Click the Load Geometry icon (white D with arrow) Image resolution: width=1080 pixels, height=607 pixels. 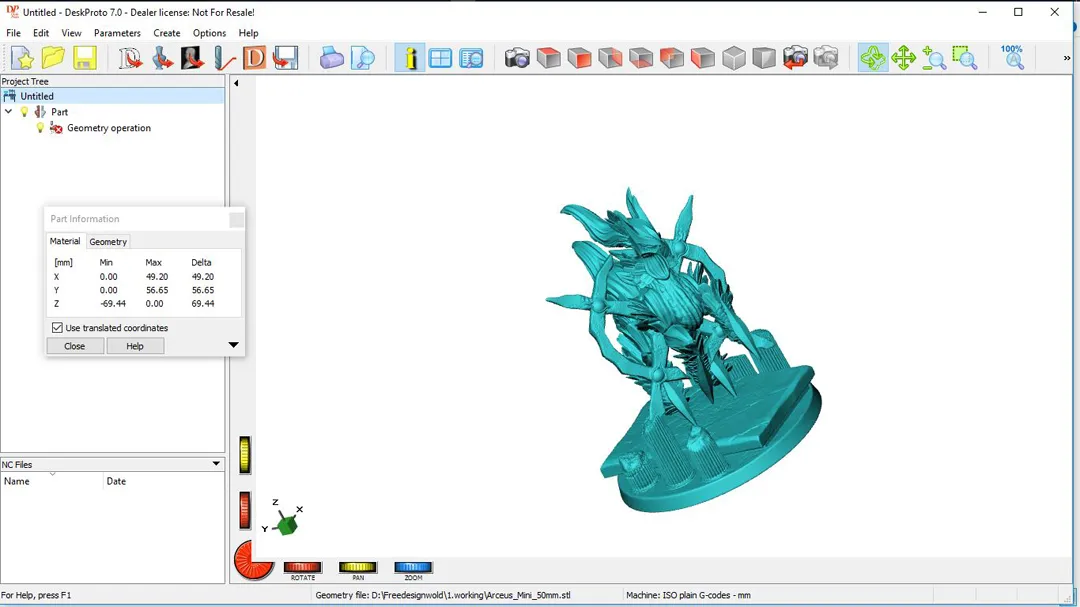(x=130, y=58)
